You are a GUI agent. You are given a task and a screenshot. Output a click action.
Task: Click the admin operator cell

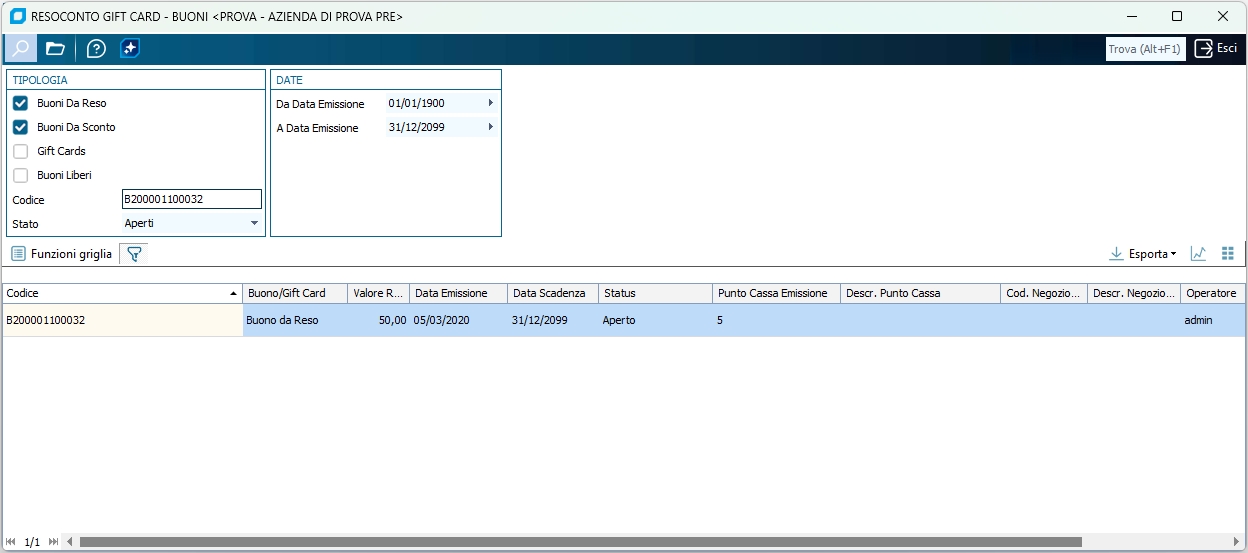[1213, 320]
